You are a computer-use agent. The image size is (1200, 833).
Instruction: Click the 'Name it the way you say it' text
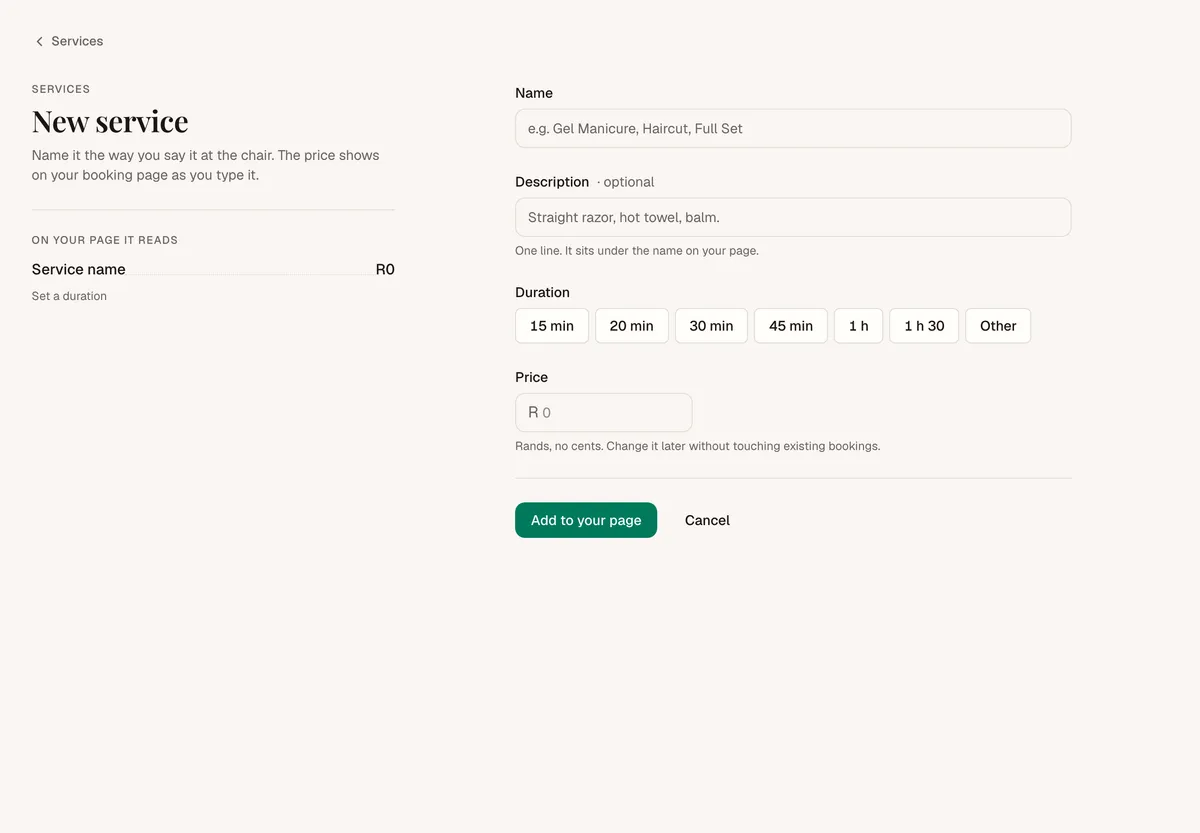[206, 165]
